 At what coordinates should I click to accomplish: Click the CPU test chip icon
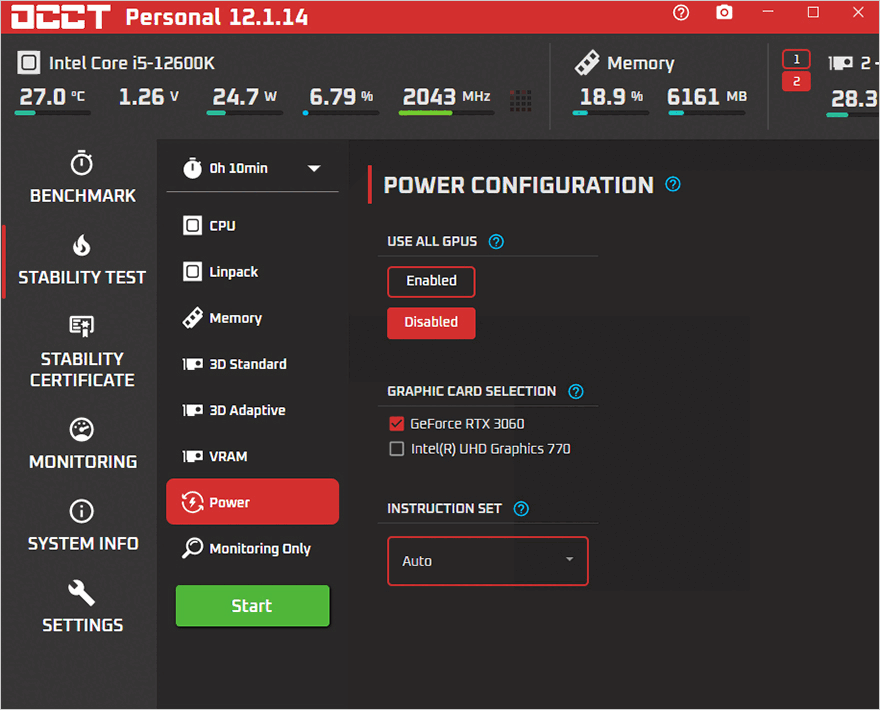pos(192,226)
